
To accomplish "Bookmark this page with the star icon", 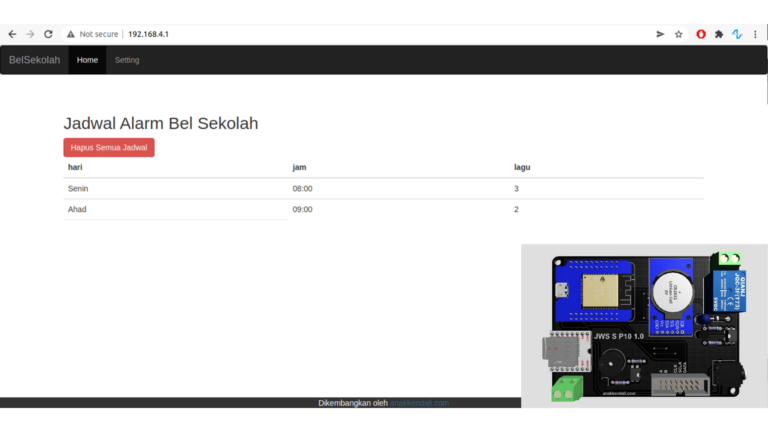I will 679,34.
